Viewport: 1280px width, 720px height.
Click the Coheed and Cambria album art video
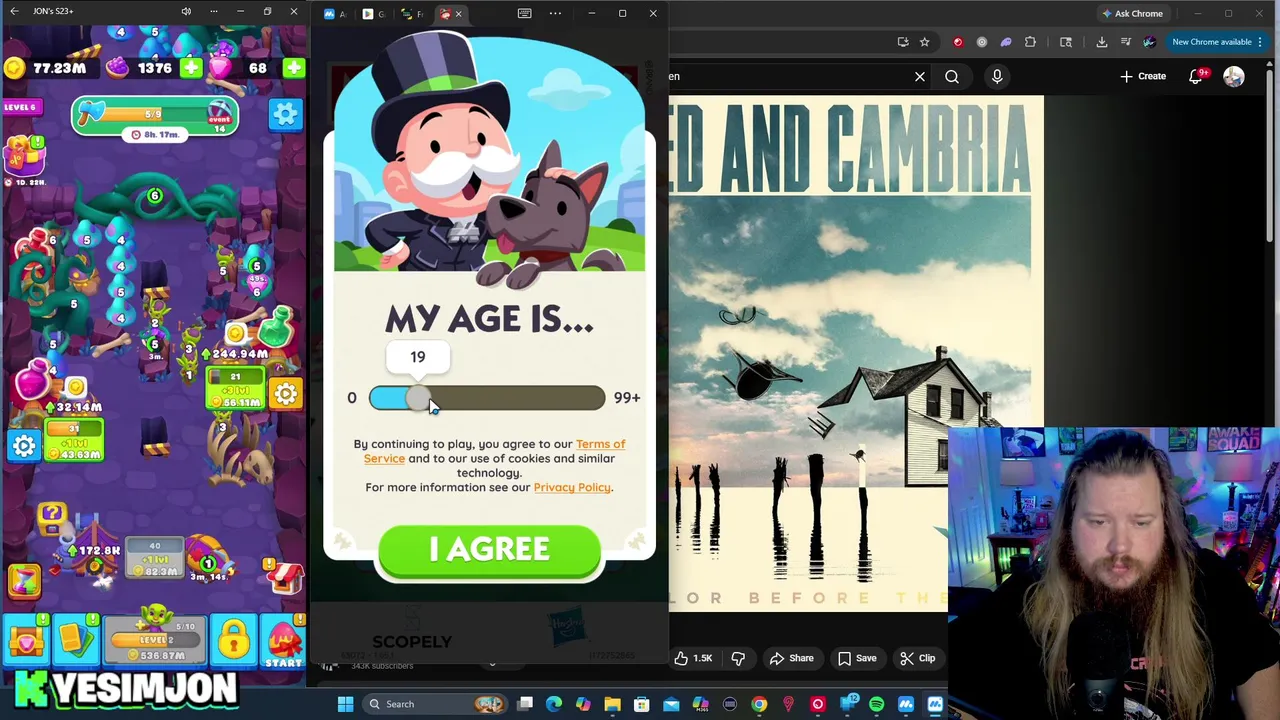coord(856,352)
